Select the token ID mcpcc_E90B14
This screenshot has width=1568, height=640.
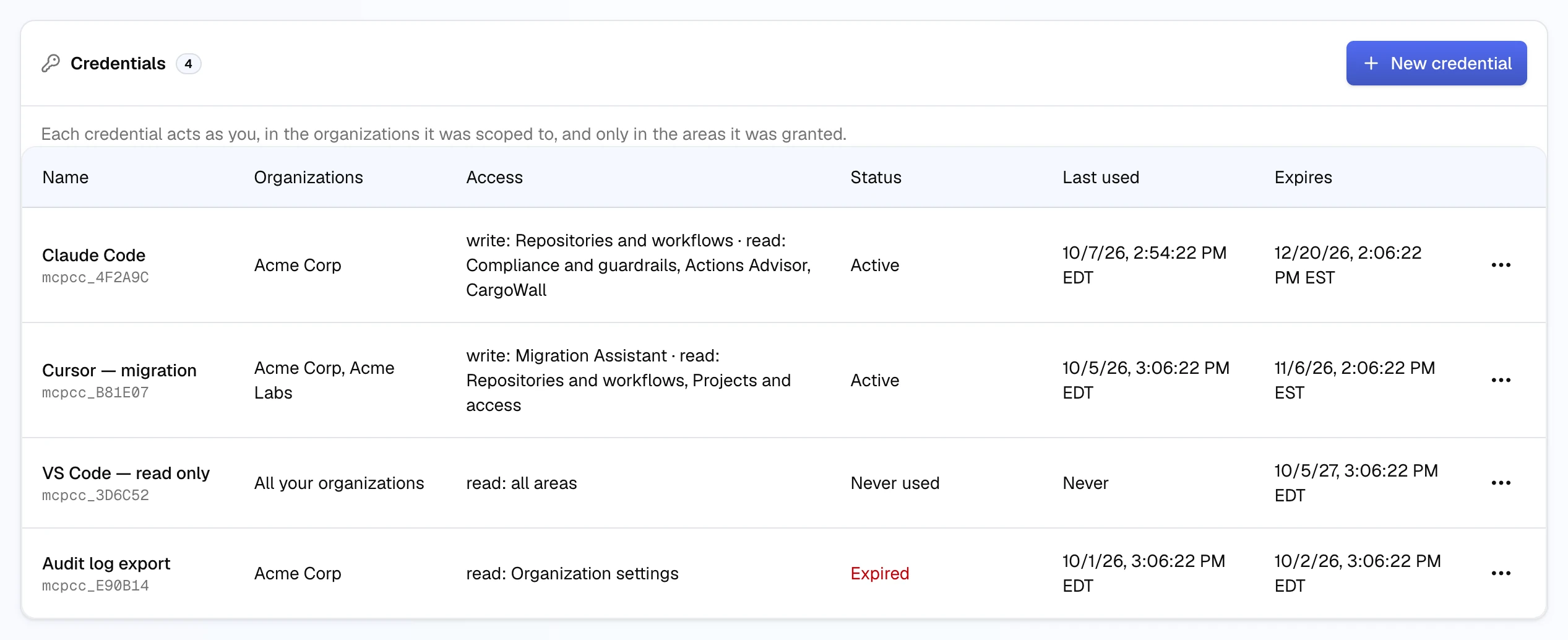(x=95, y=586)
